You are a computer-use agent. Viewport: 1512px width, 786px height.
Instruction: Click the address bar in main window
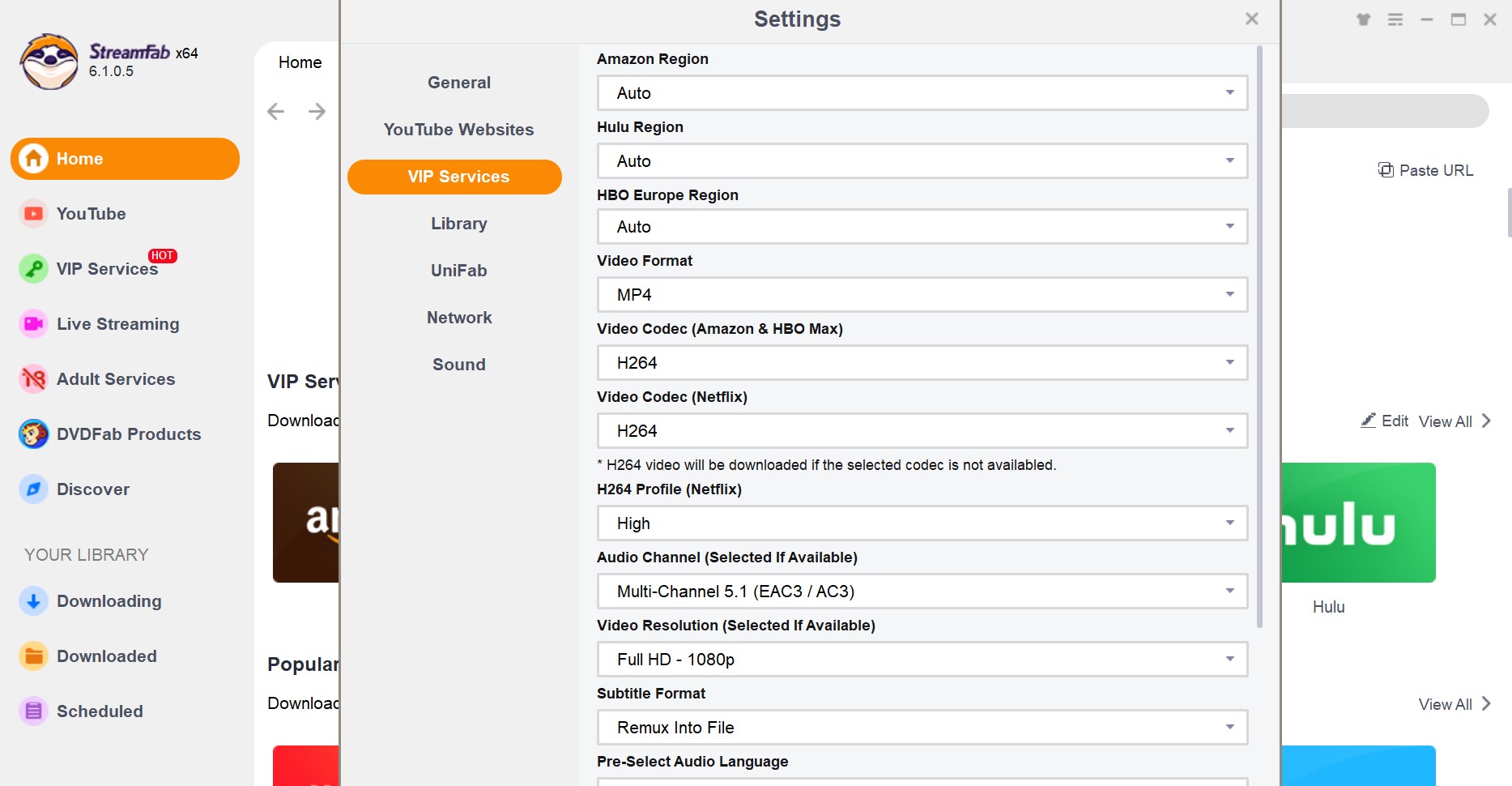(1384, 111)
